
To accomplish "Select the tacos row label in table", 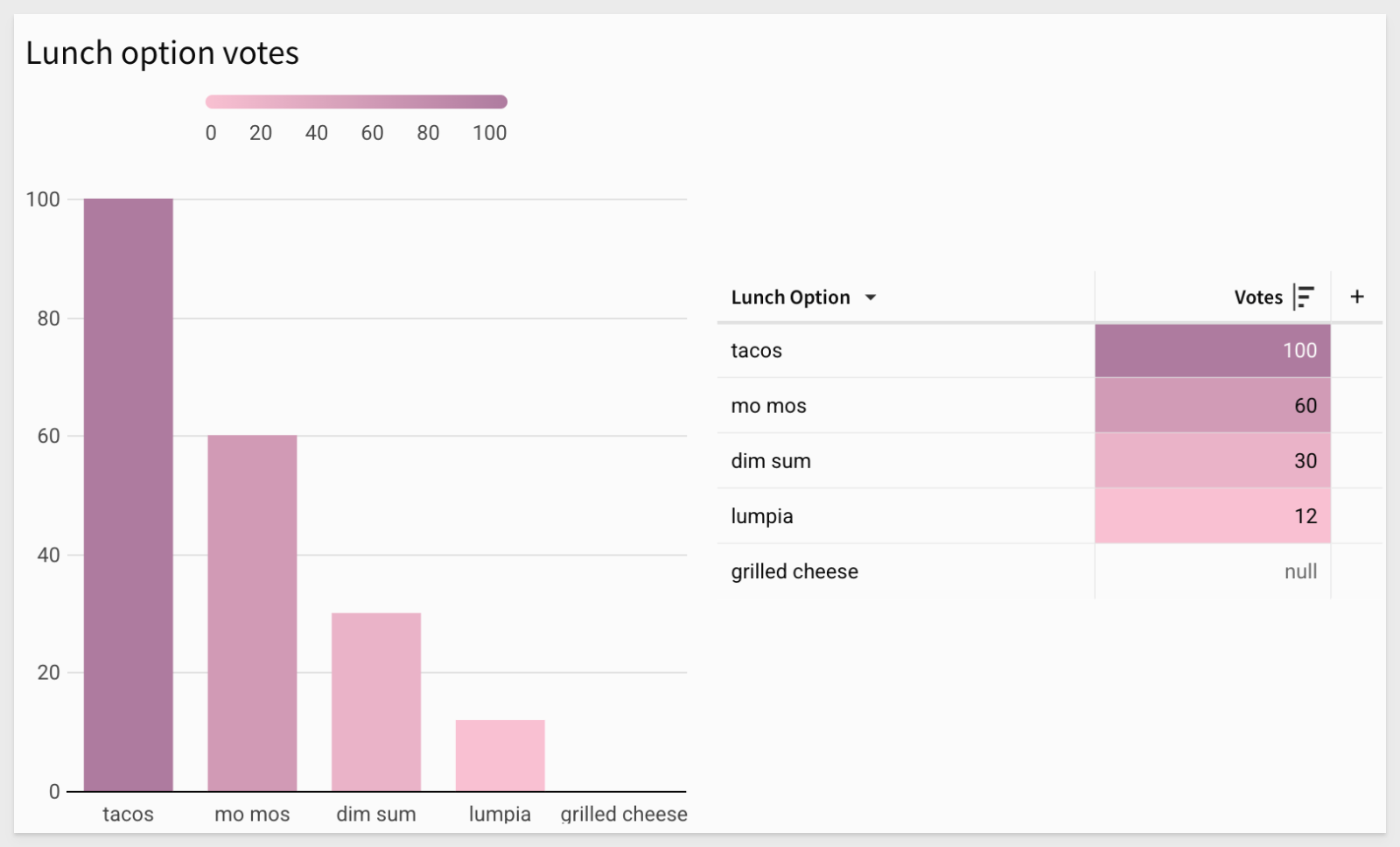I will tap(757, 351).
